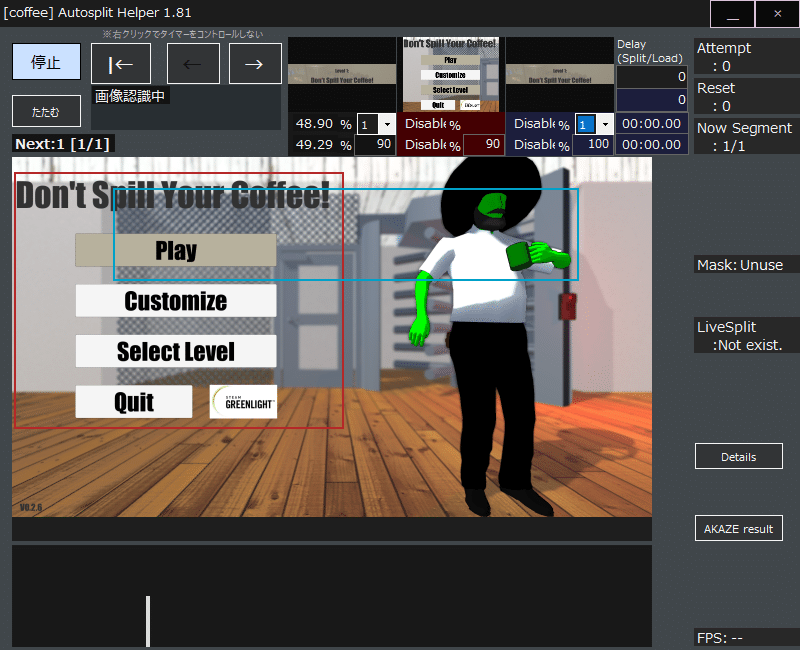This screenshot has height=650, width=800.
Task: Click the Split delay field showing 0
Action: click(x=652, y=77)
